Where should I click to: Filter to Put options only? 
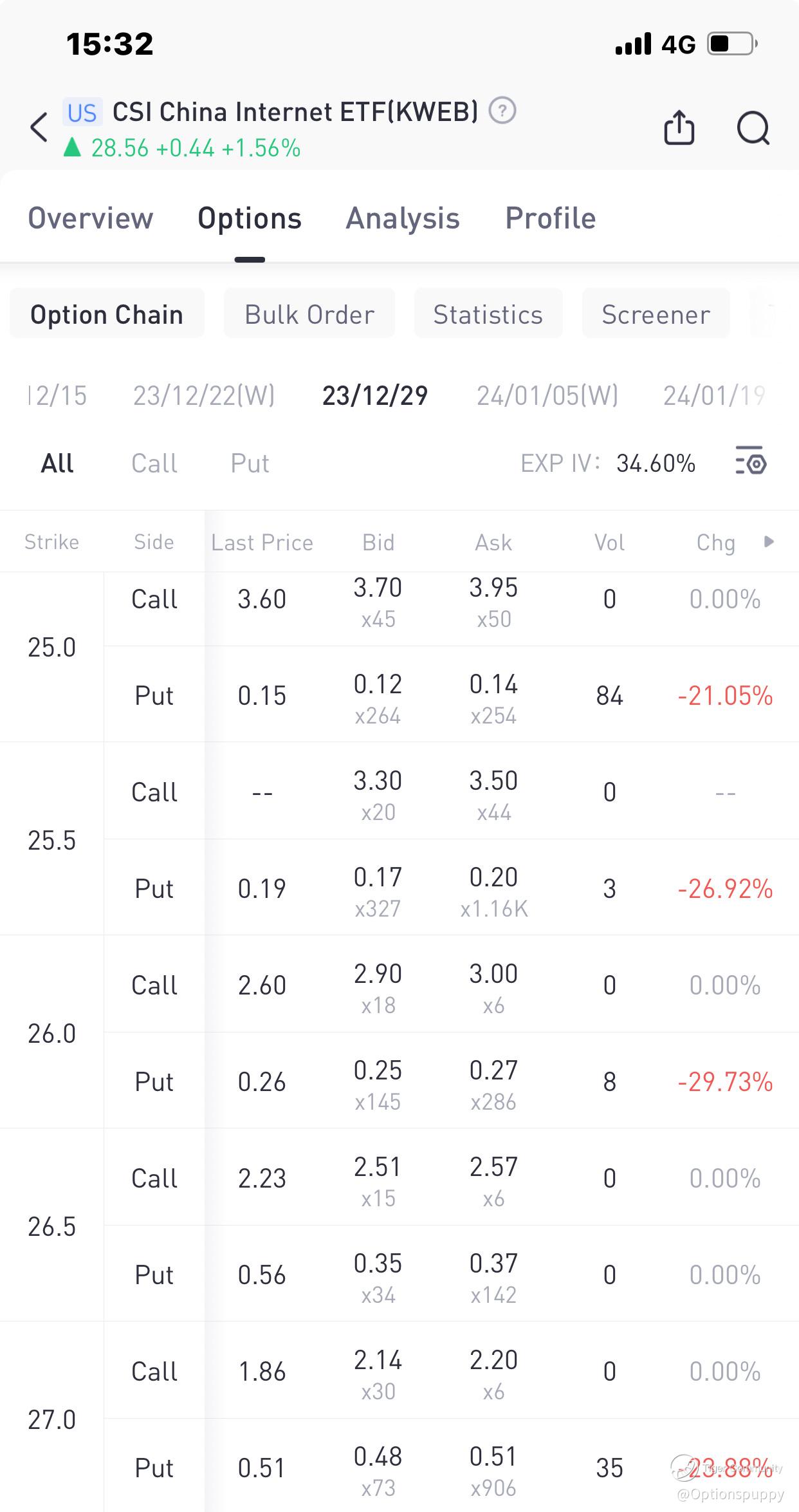tap(250, 463)
